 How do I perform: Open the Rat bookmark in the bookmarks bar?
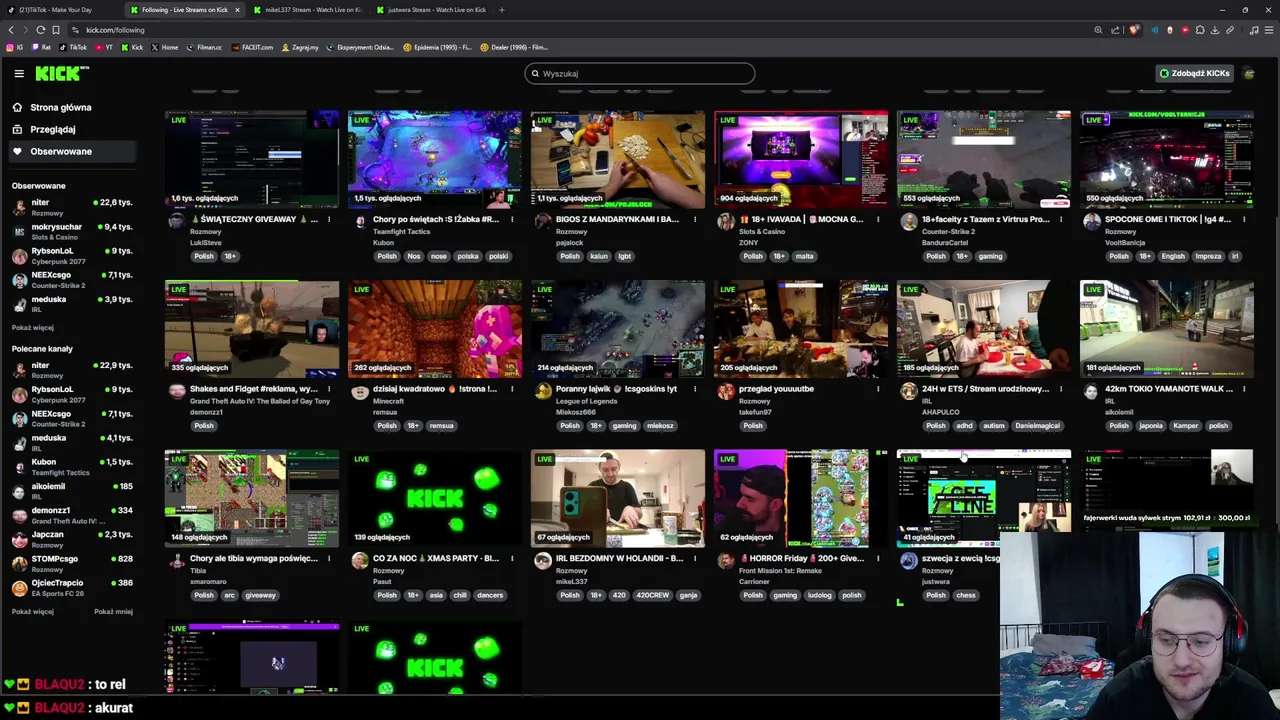(41, 47)
